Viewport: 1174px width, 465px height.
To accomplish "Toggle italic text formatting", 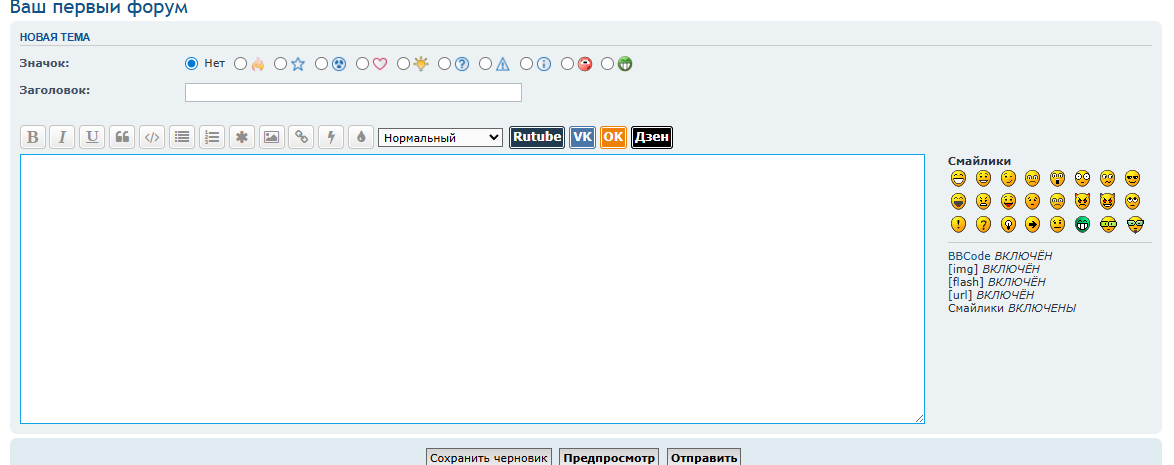I will point(62,137).
